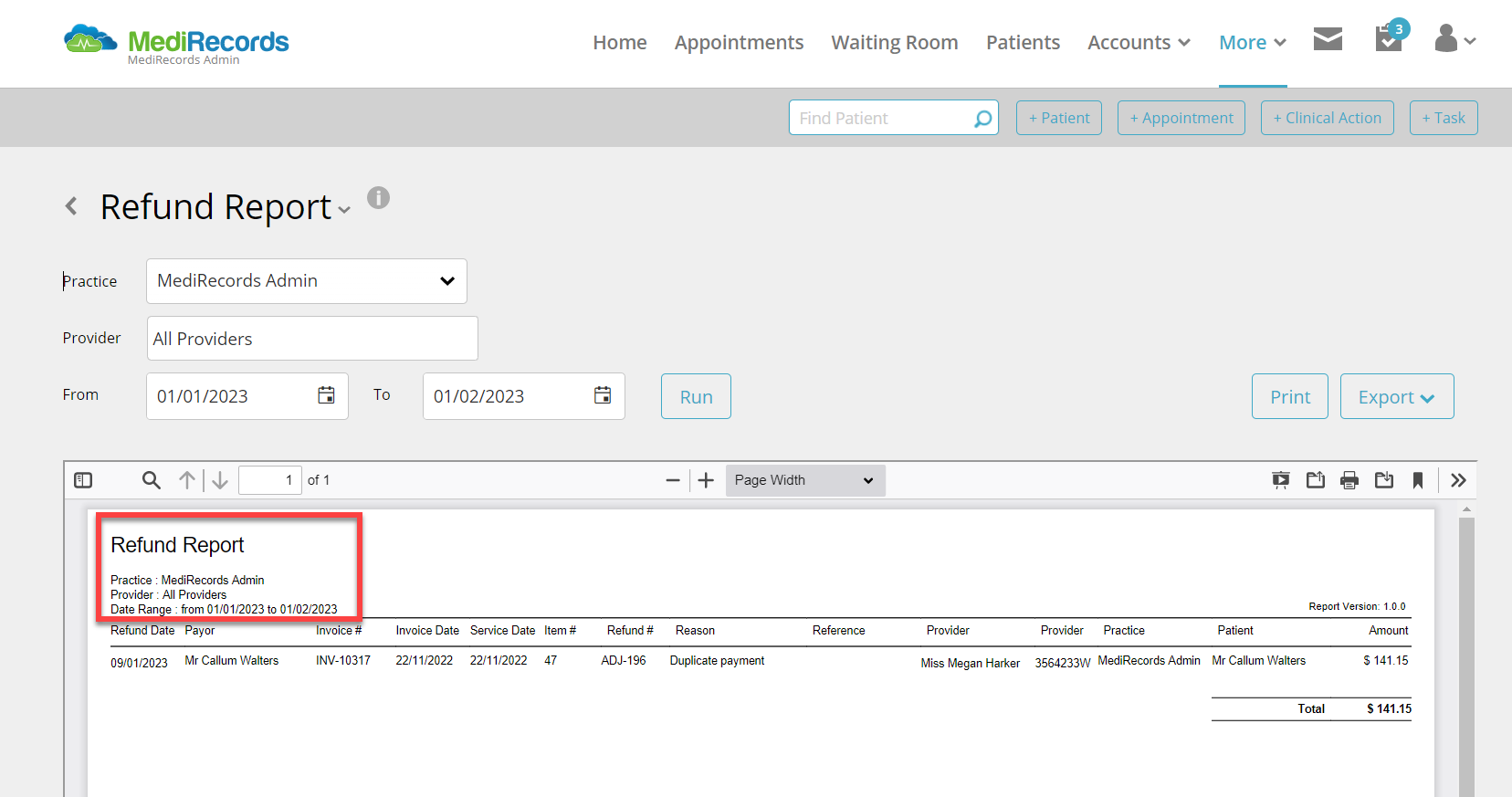The image size is (1512, 797).
Task: Click the Duplicate payment reason text
Action: pyautogui.click(x=717, y=661)
